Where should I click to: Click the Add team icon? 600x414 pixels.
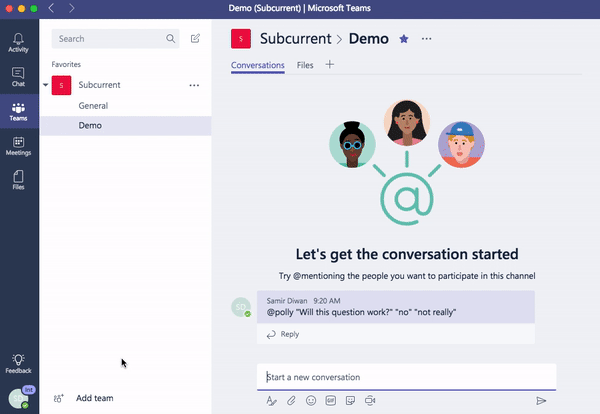click(59, 398)
